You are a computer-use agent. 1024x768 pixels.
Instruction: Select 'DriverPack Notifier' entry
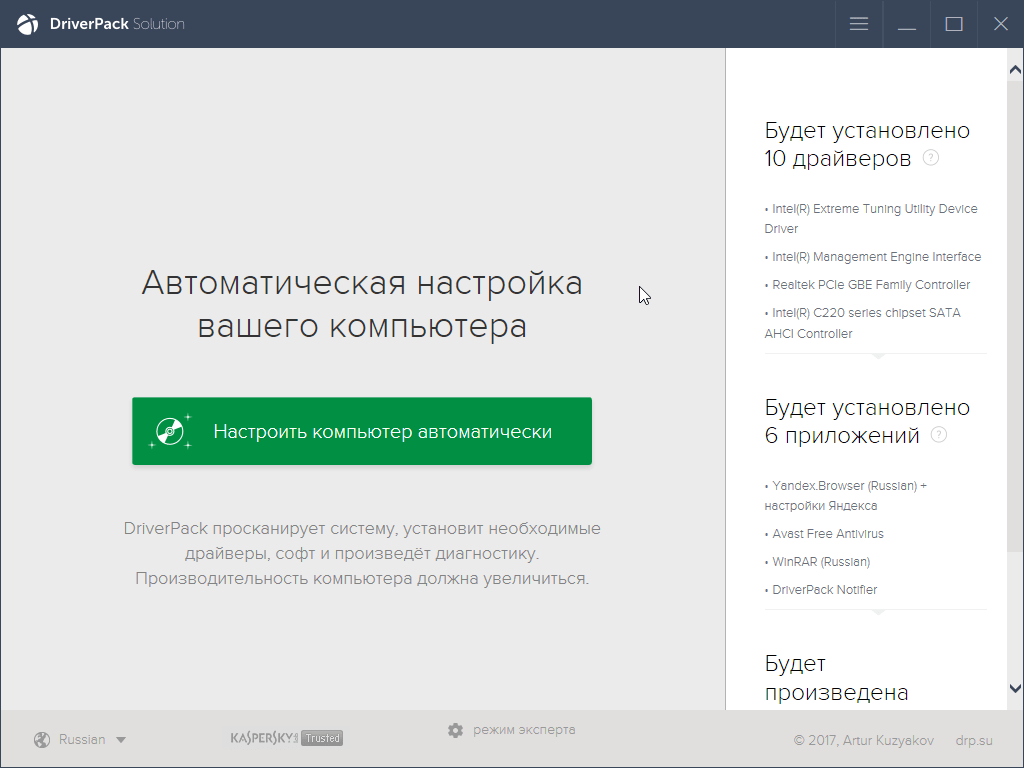point(821,590)
